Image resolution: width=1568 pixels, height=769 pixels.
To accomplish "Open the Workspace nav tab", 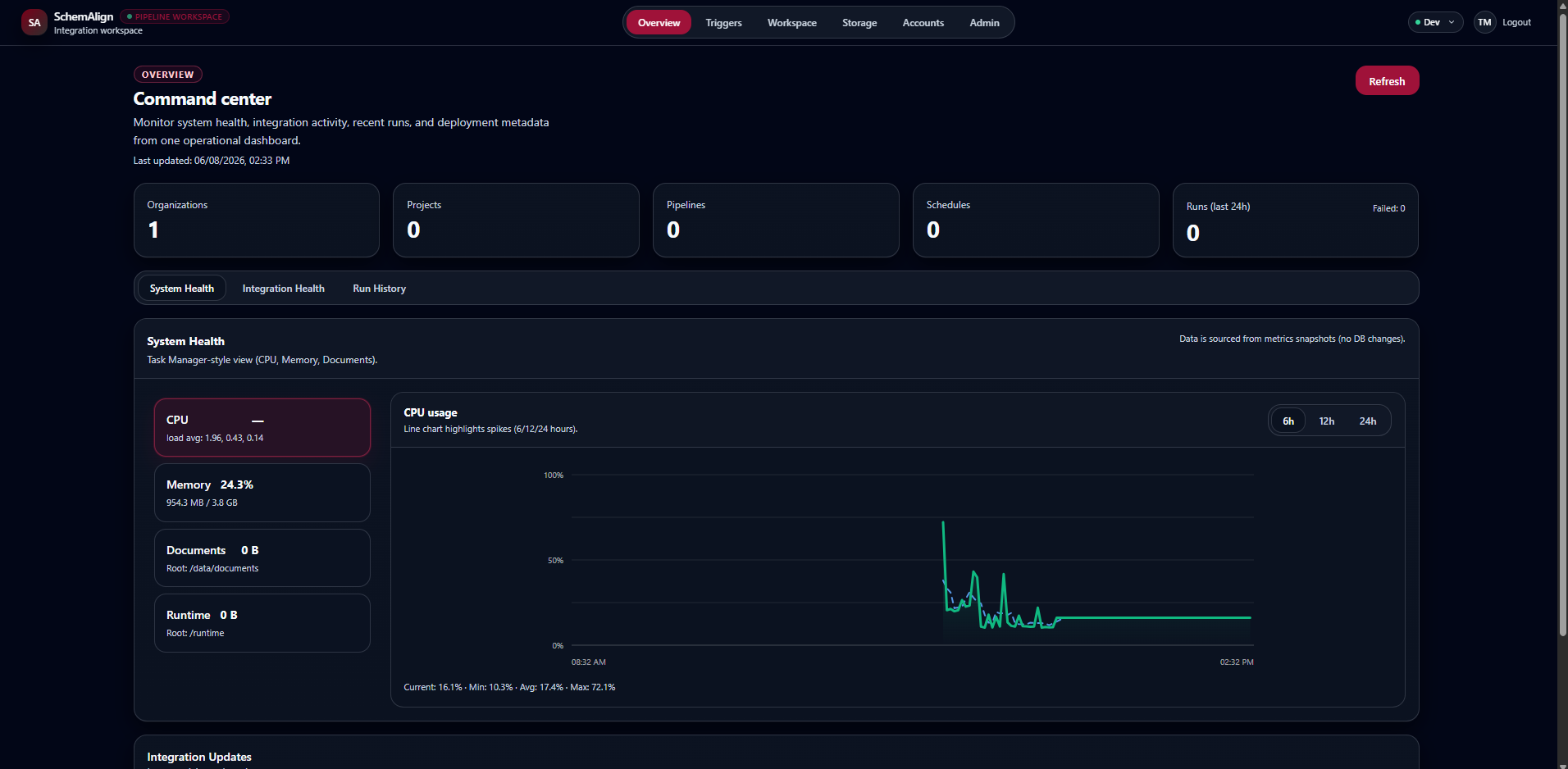I will (x=791, y=23).
